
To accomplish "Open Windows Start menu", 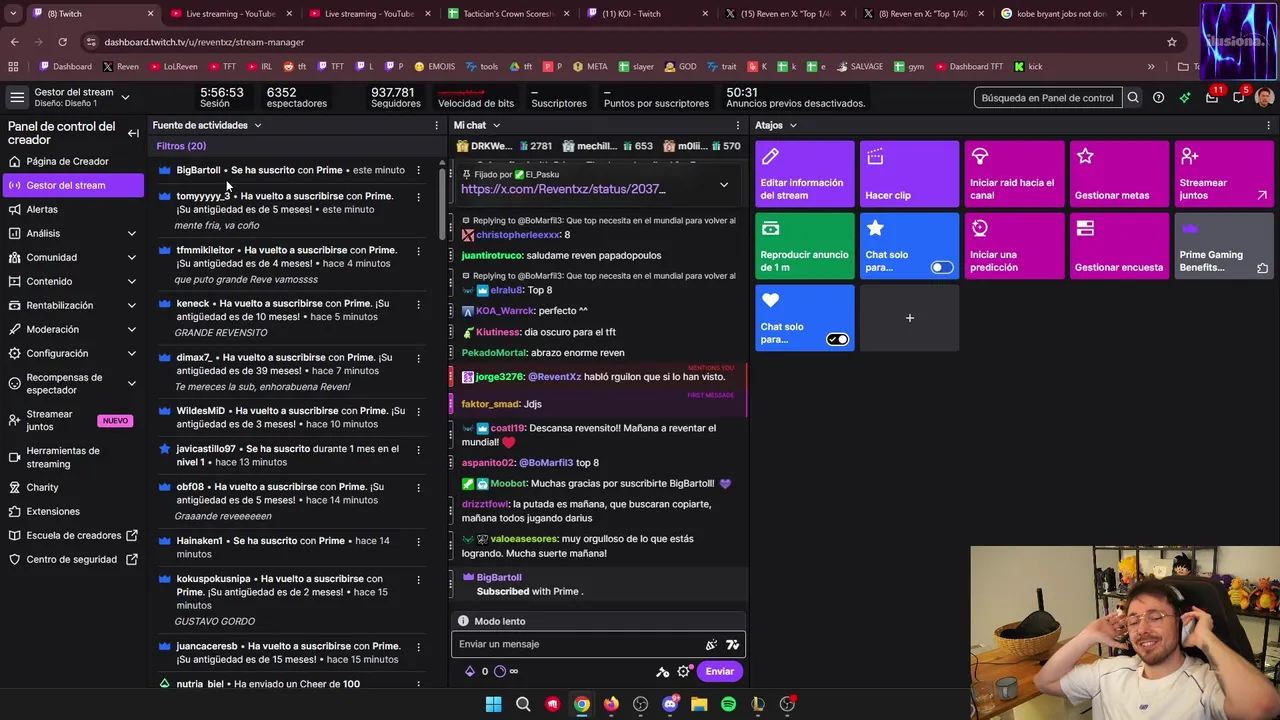I will tap(493, 704).
